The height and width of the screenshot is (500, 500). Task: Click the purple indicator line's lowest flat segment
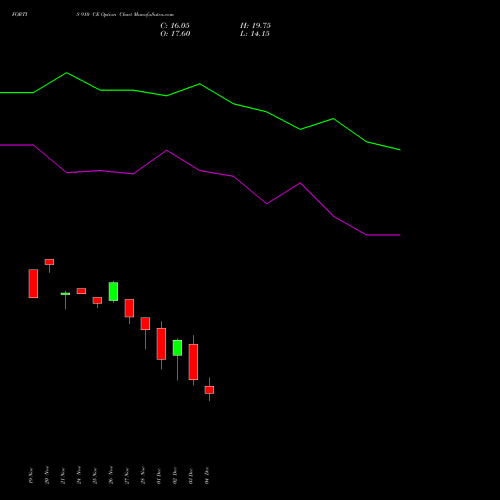tap(383, 235)
